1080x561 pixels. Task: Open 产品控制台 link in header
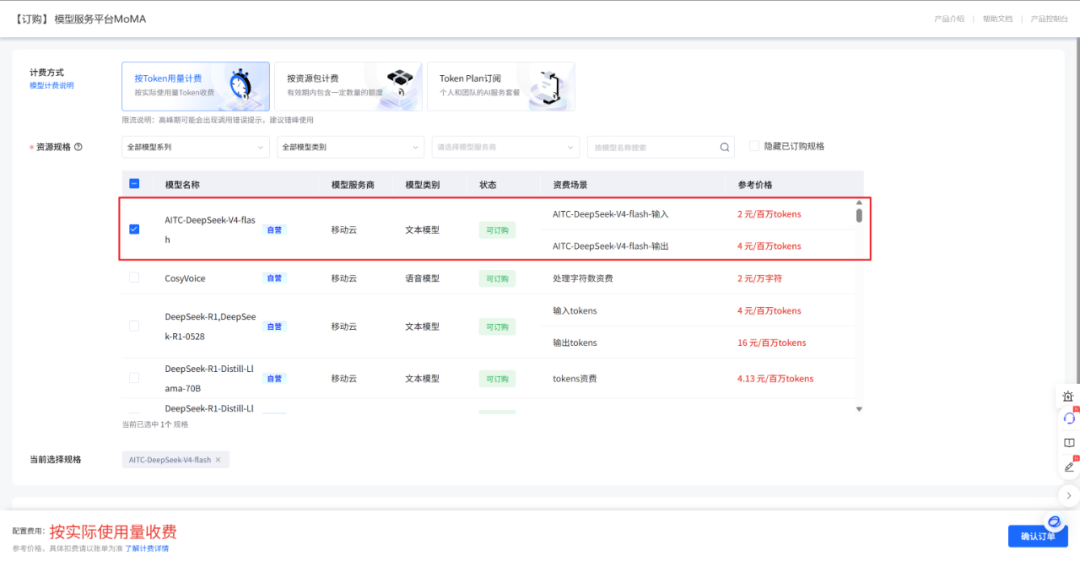(x=1049, y=19)
